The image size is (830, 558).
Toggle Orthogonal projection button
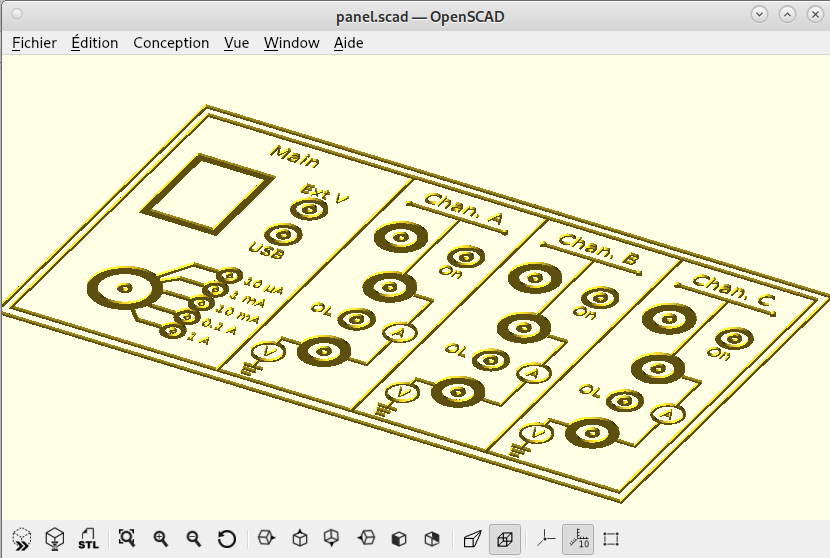(x=505, y=539)
